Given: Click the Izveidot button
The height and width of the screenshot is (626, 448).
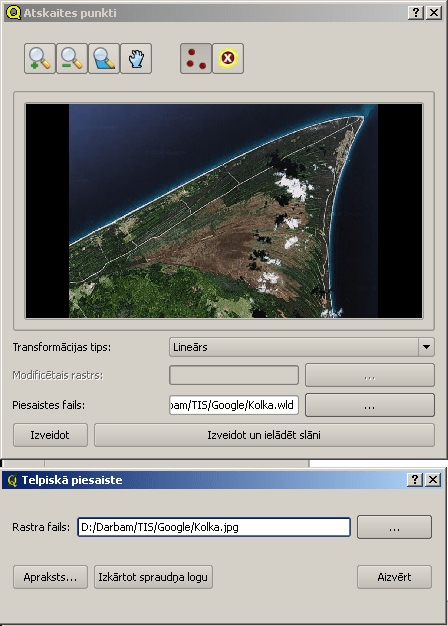Looking at the screenshot, I should tap(50, 435).
